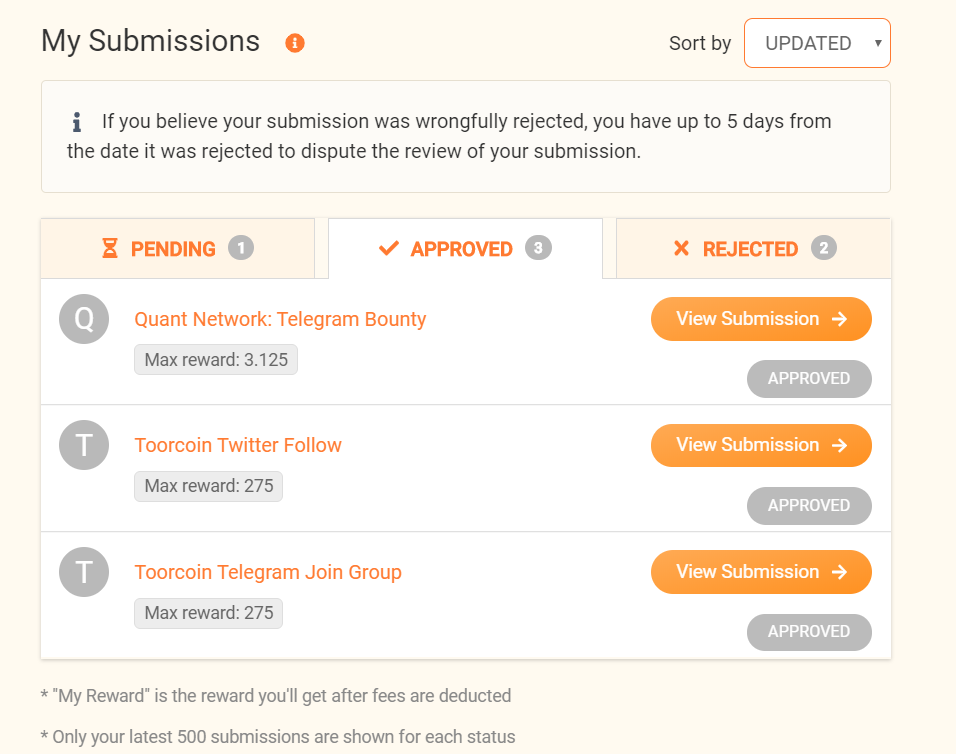Open the Sort by UPDATED dropdown
The width and height of the screenshot is (956, 754).
[817, 43]
